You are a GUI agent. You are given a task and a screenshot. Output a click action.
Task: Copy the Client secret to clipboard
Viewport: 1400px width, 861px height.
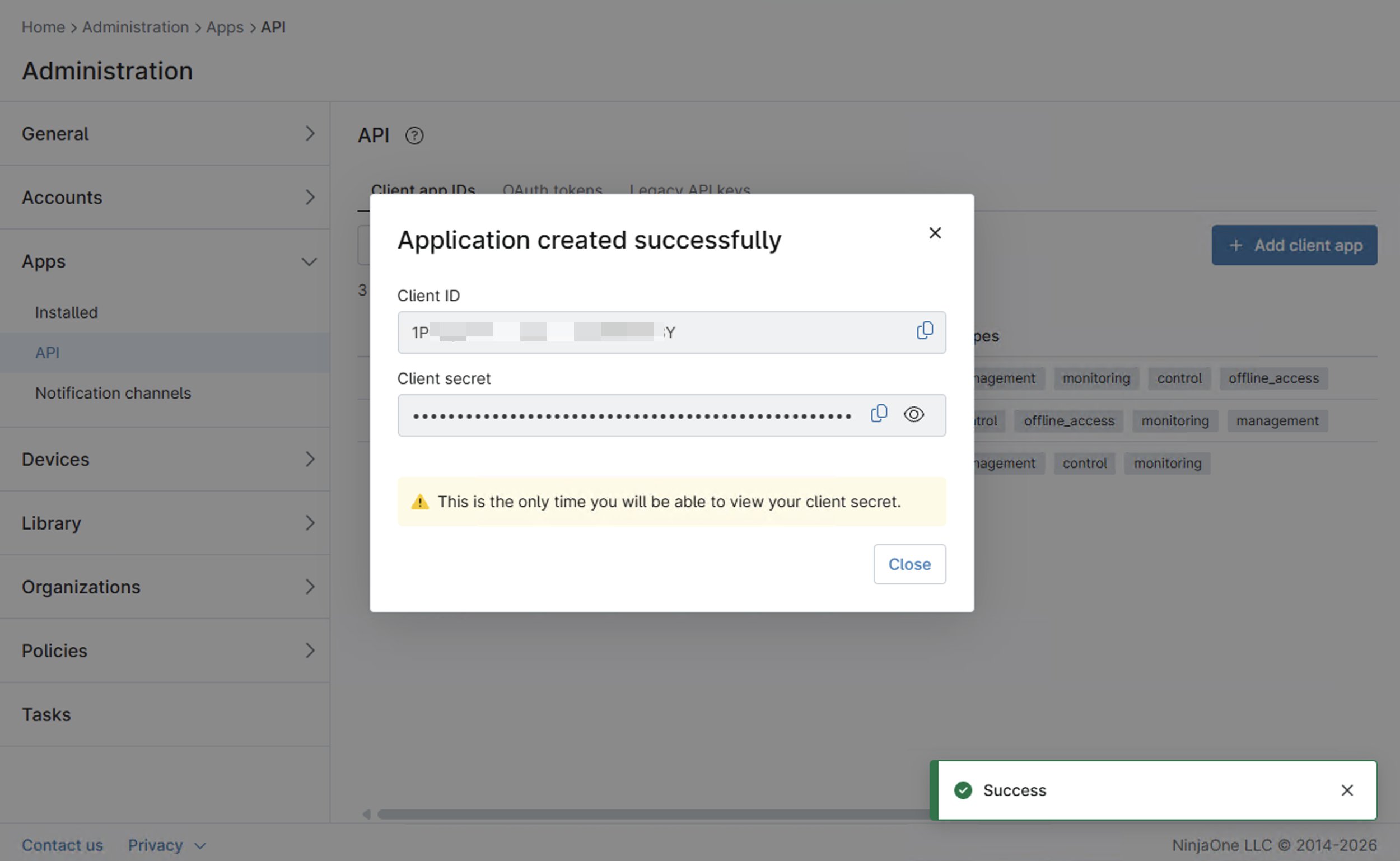click(x=879, y=414)
